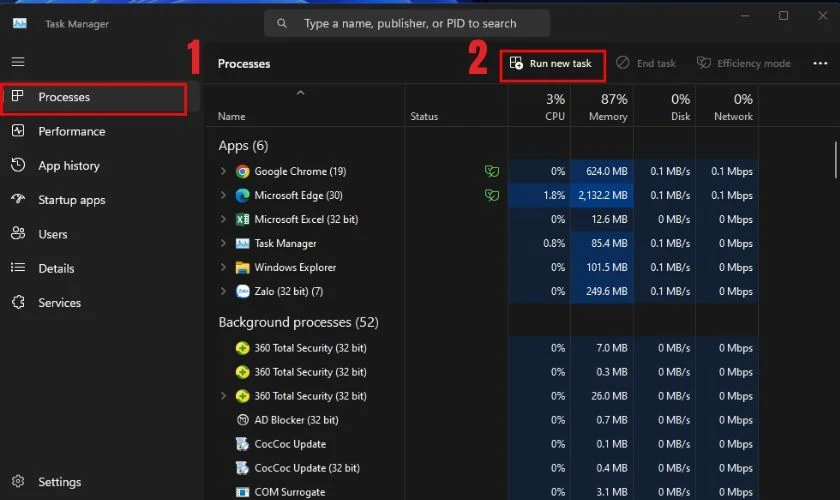Click the Background processes (52) header
Viewport: 840px width, 500px height.
[298, 322]
